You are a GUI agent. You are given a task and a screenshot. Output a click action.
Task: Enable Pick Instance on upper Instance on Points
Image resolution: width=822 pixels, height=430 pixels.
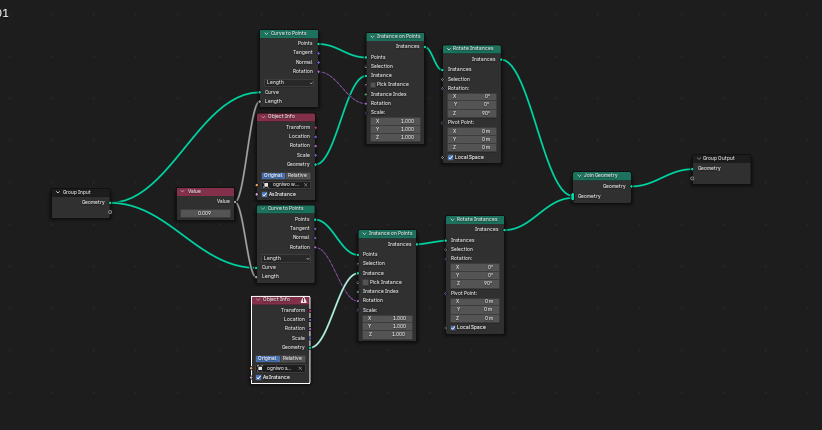point(374,84)
